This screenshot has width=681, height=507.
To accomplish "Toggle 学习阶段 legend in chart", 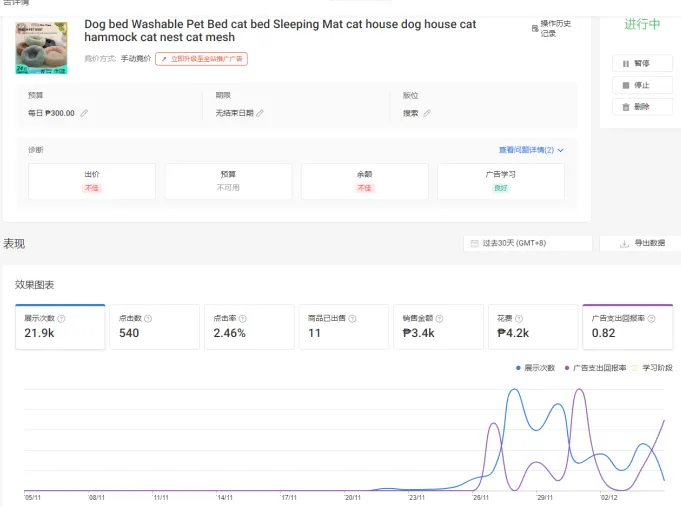I will 652,368.
